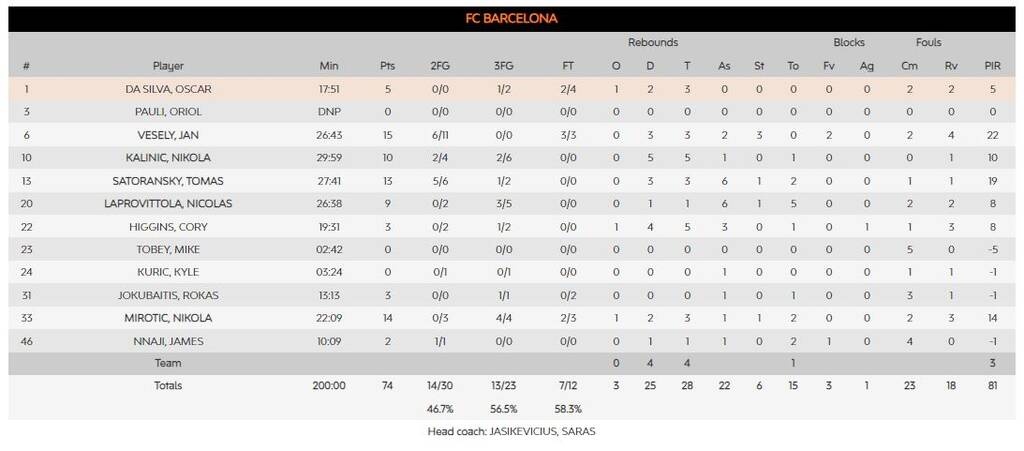This screenshot has height=451, width=1024.
Task: Select PAULI, ORIOL player row name
Action: 168,112
